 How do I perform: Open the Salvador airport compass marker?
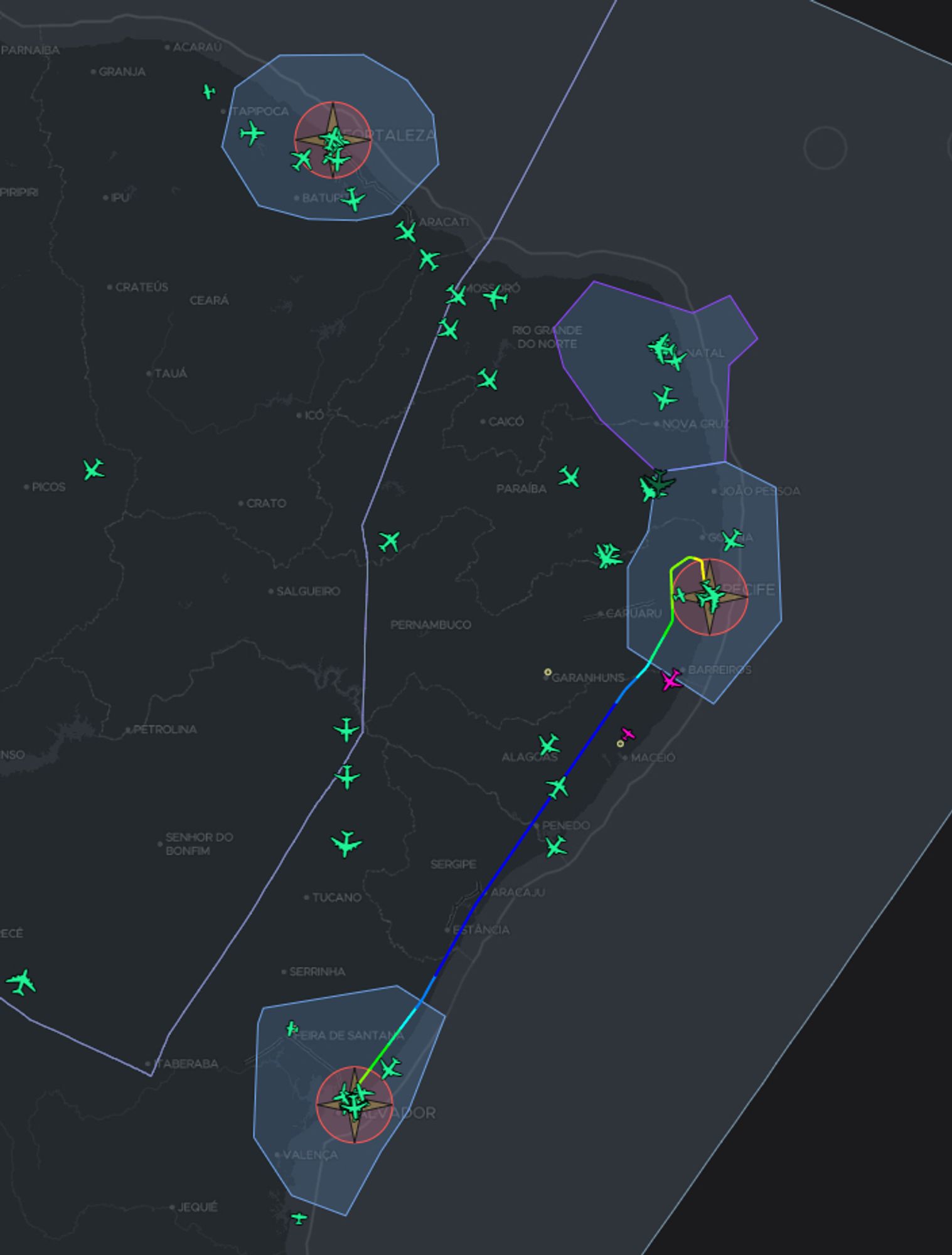point(355,1104)
